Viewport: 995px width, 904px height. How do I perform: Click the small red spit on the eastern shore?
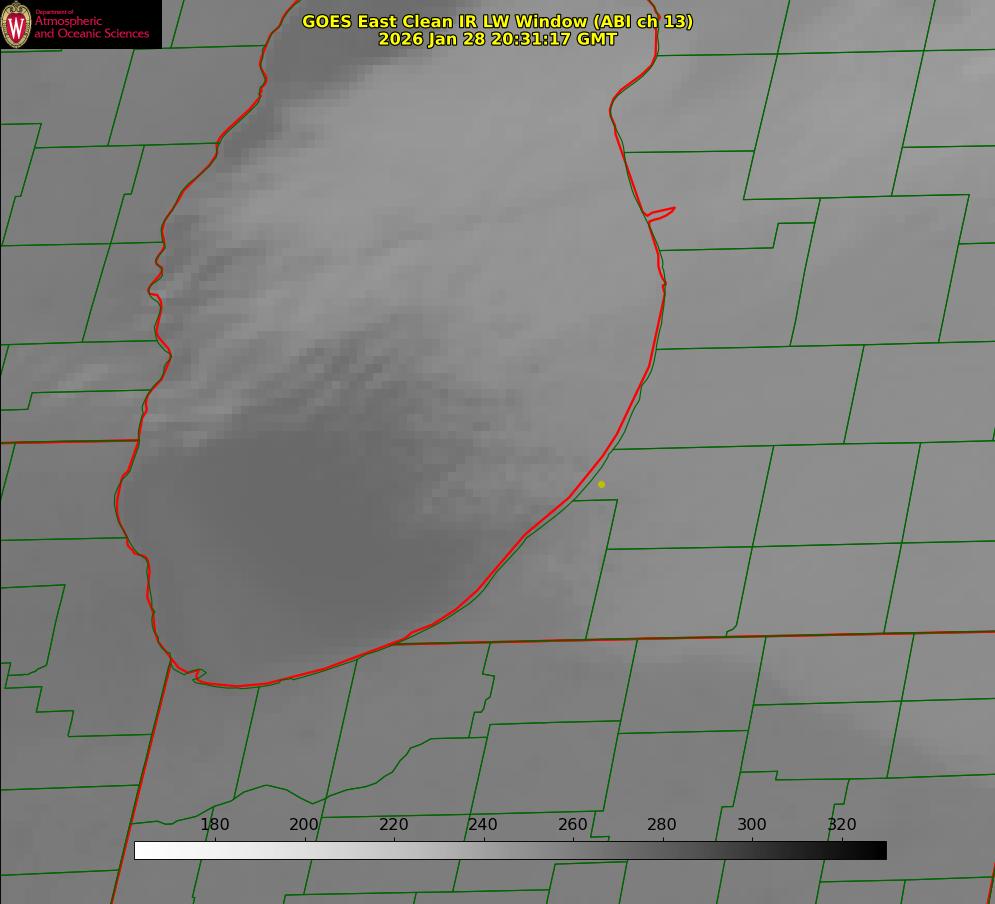click(661, 212)
